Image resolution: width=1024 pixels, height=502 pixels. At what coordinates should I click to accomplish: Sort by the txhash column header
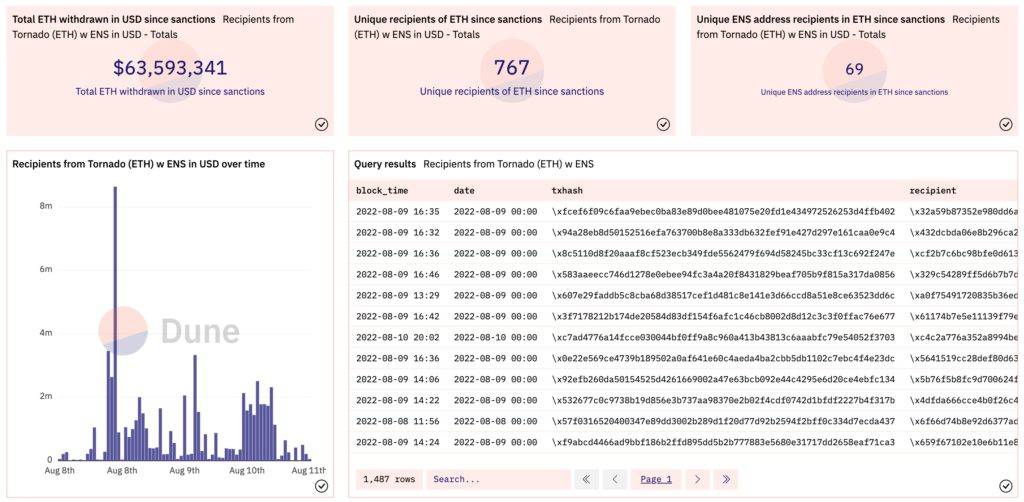[x=568, y=190]
